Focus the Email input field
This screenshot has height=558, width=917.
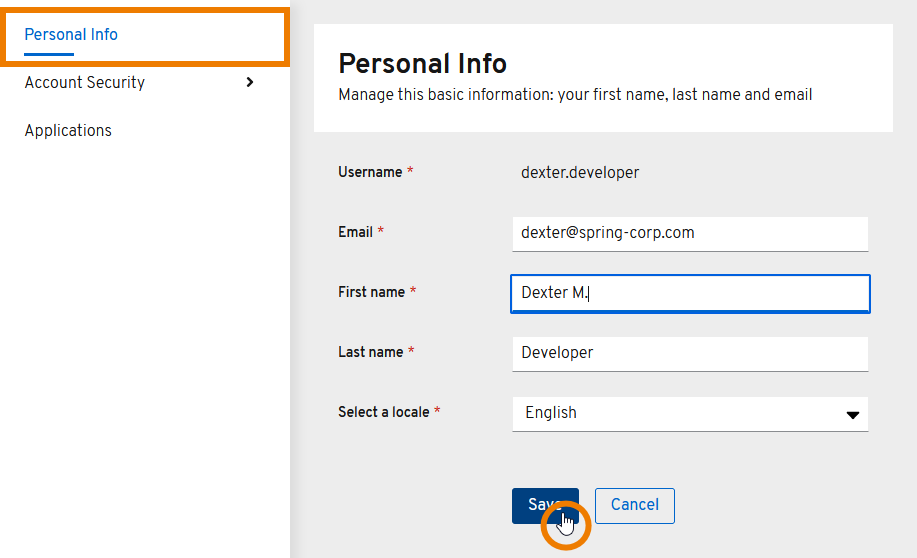coord(689,233)
